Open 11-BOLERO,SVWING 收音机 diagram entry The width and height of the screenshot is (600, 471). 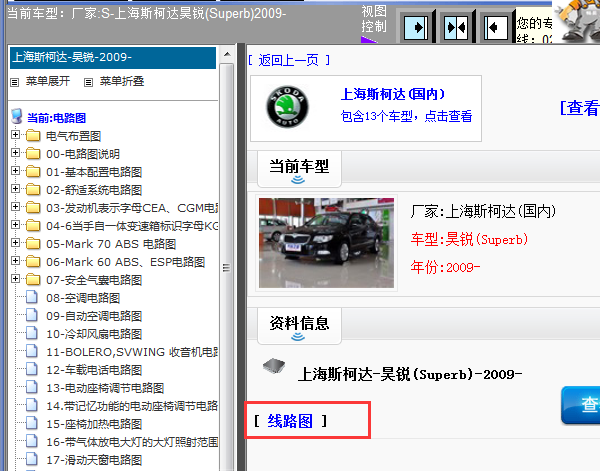coord(132,352)
